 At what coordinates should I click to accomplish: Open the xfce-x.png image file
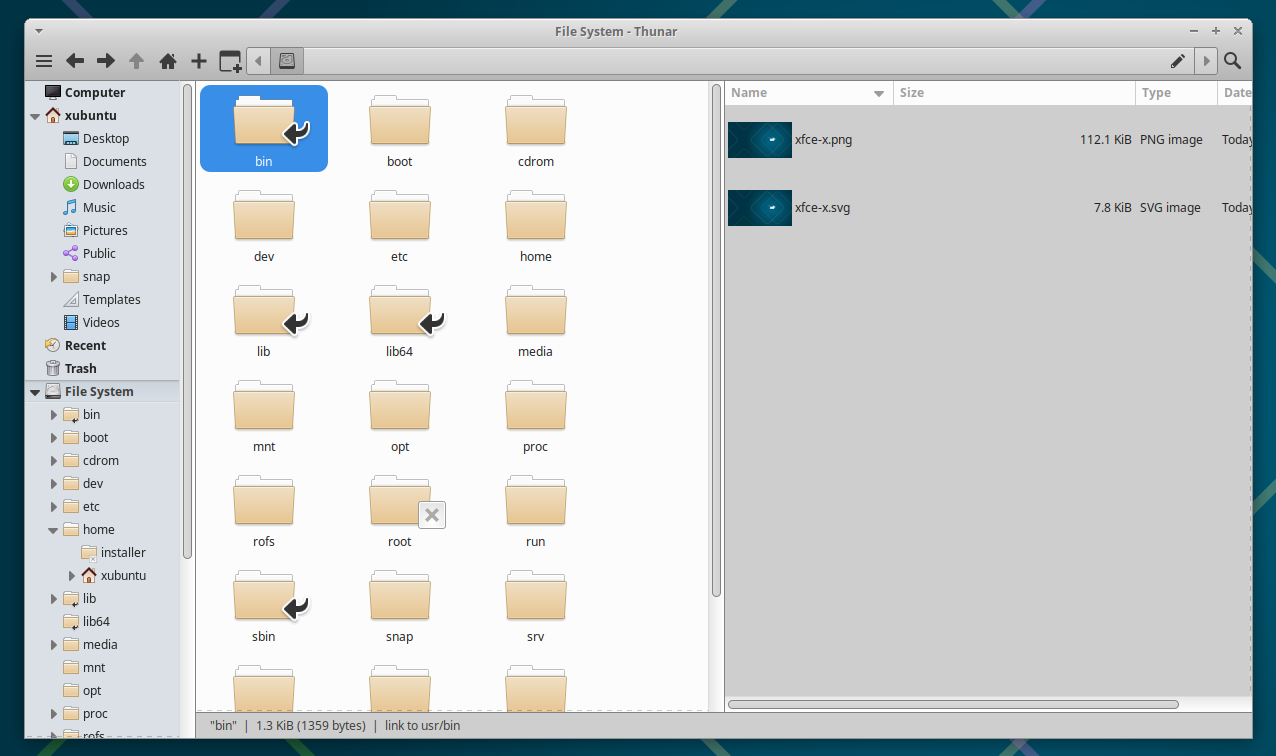point(822,139)
